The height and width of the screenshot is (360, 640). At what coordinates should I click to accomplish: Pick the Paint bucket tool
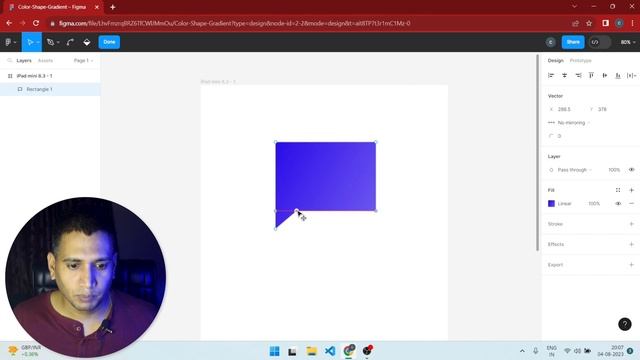pos(87,42)
